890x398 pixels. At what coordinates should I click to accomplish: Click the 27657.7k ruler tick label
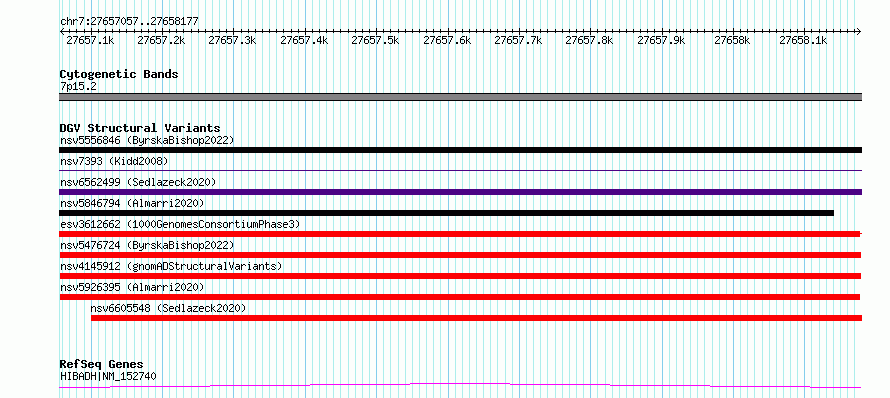coord(519,41)
